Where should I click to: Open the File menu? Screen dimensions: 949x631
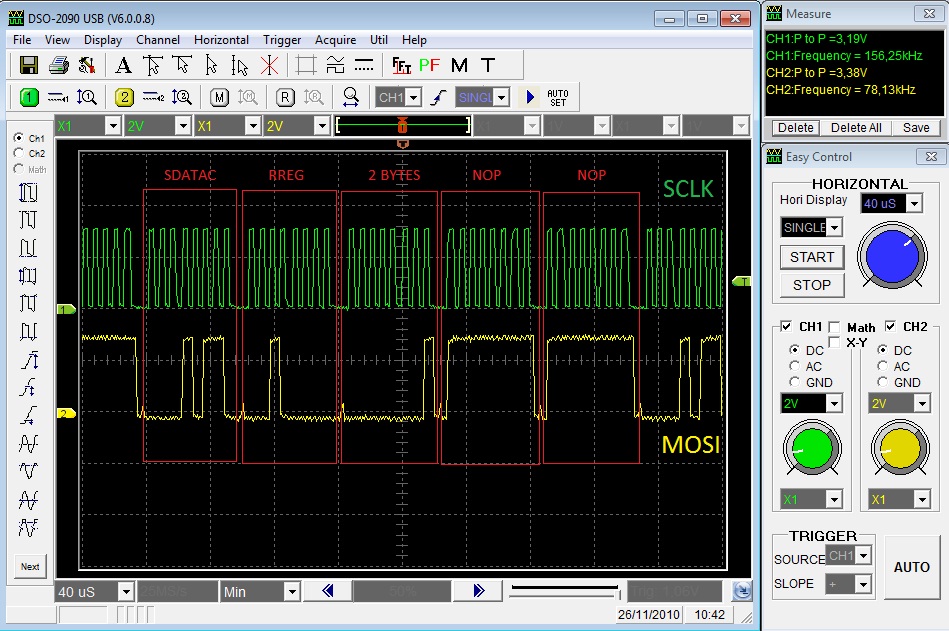(22, 40)
